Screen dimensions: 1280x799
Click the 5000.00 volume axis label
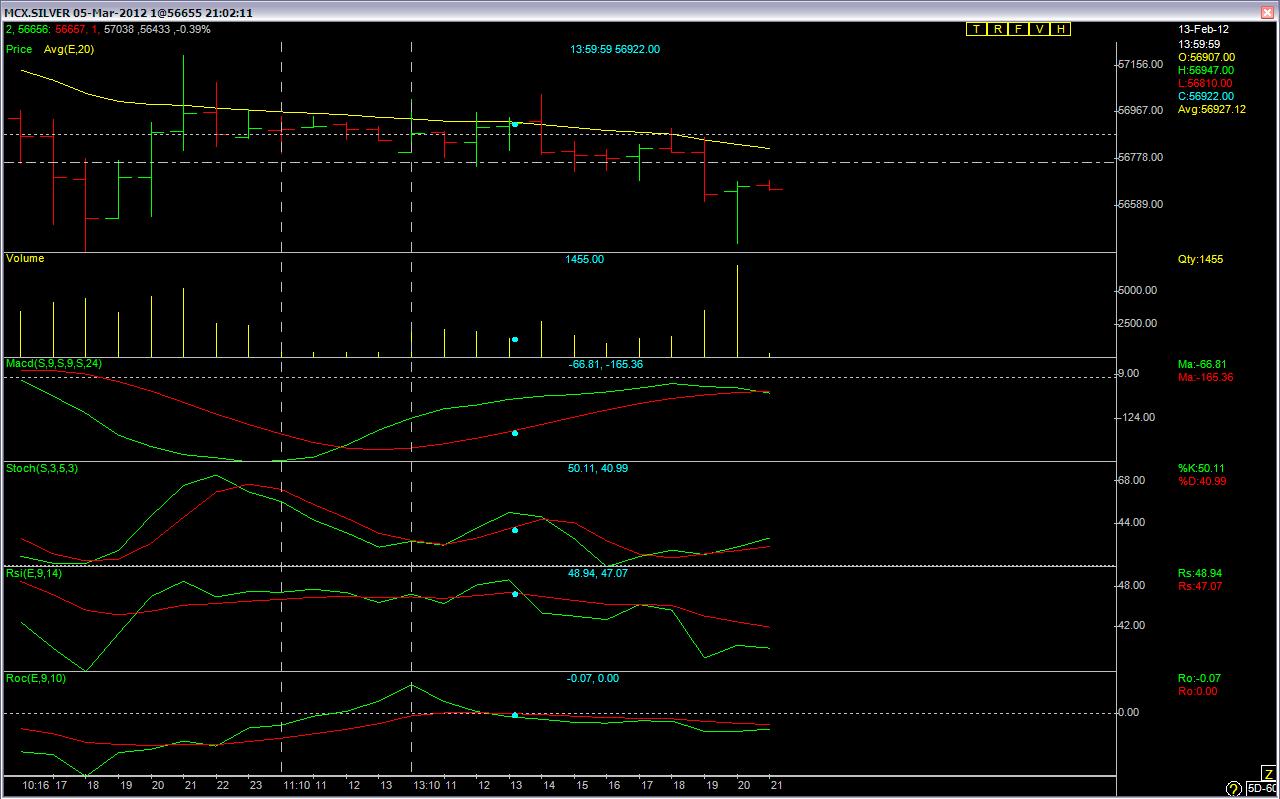1137,291
